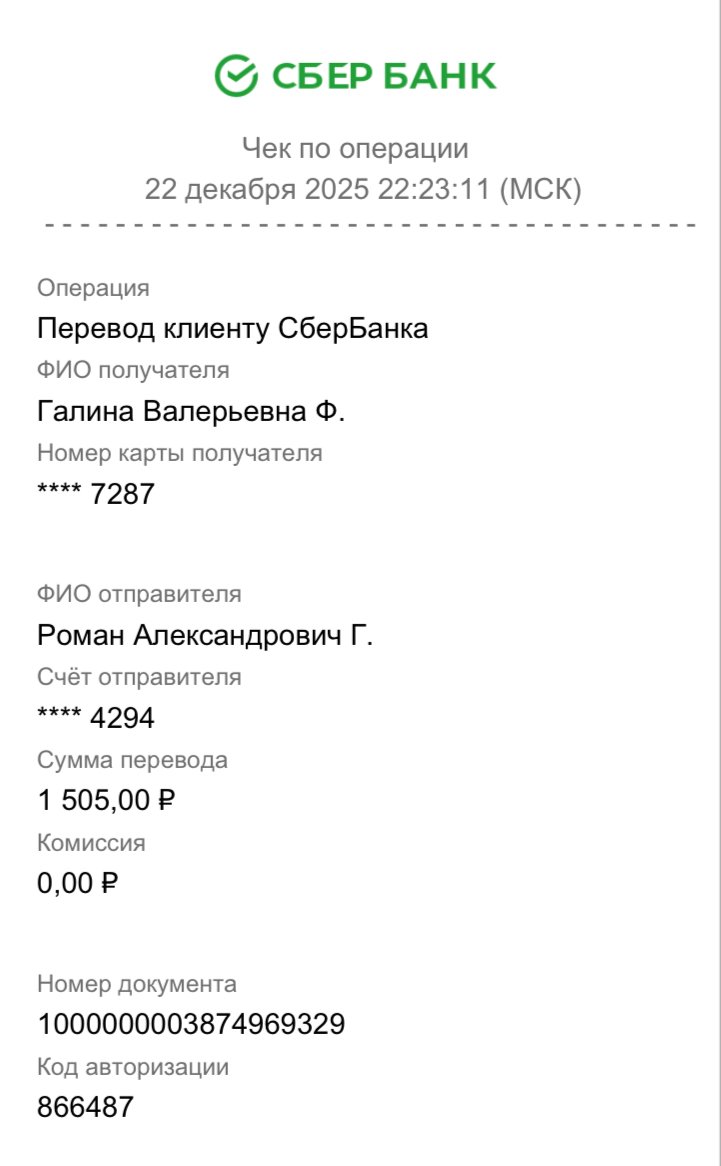Viewport: 721px width, 1166px height.
Task: Click the 'Код авторизации' label
Action: tap(133, 1067)
